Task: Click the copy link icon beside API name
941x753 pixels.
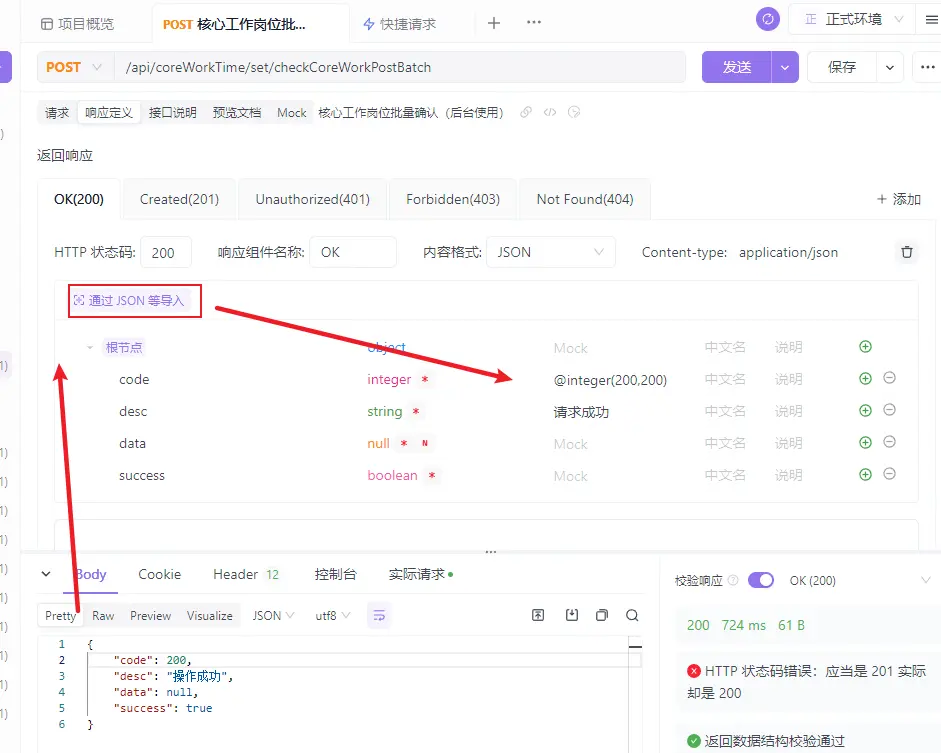Action: click(526, 112)
